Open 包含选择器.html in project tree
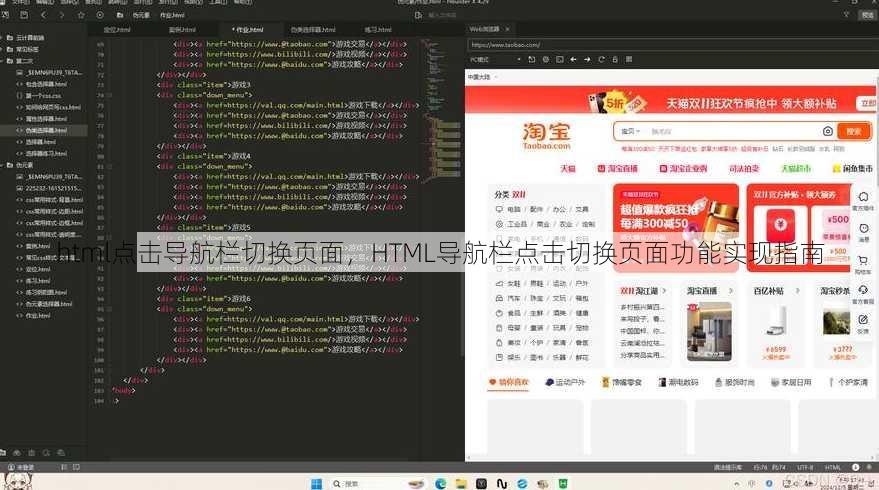879x490 pixels. click(47, 84)
